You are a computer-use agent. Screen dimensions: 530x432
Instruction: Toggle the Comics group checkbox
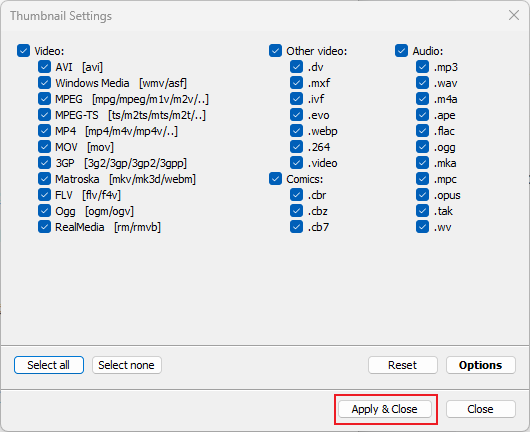pos(275,179)
